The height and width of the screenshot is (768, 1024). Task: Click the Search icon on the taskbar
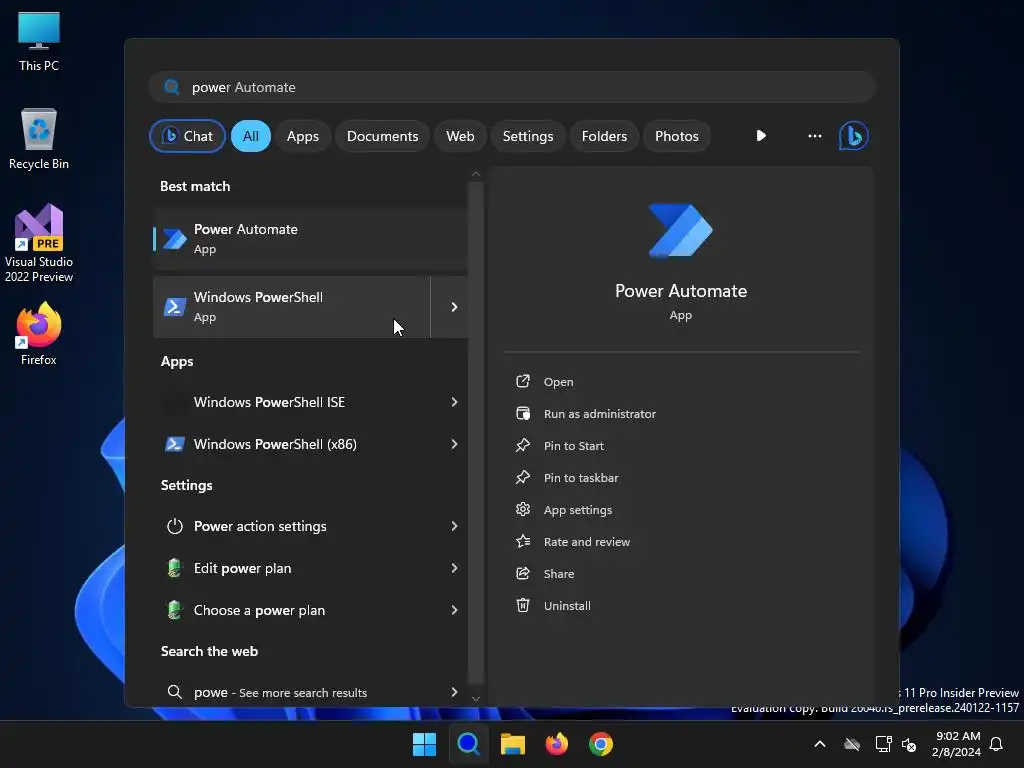468,744
